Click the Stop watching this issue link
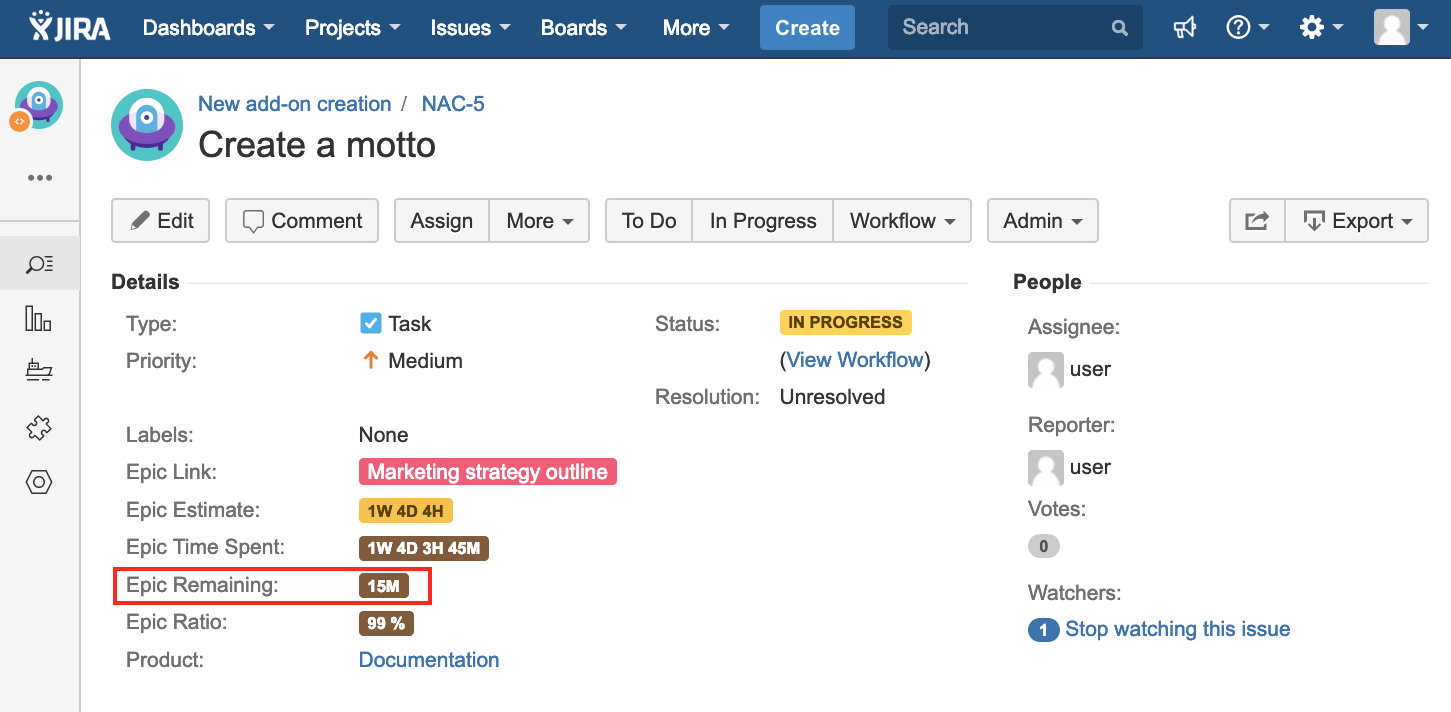Viewport: 1451px width, 712px height. click(x=1177, y=629)
